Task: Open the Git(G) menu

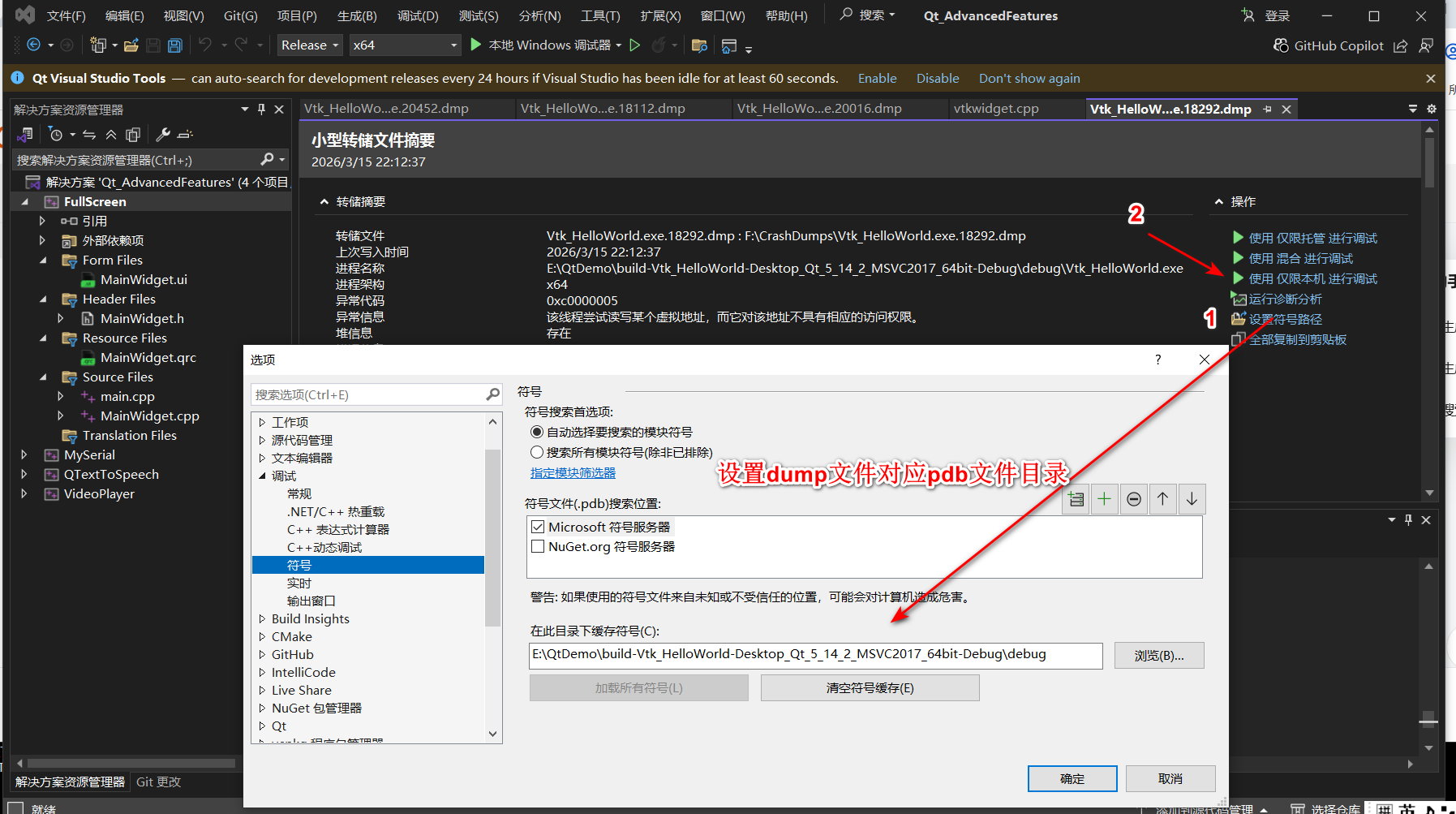Action: point(241,15)
